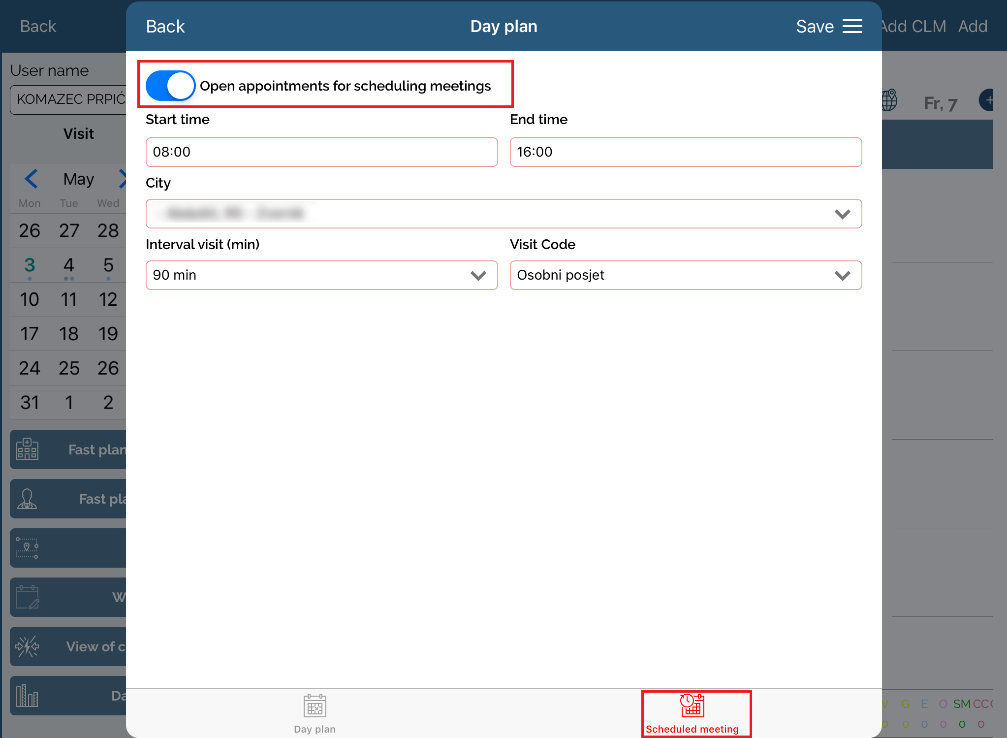Go to previous month using left arrow
Screen dimensions: 1007x738
[x=31, y=179]
